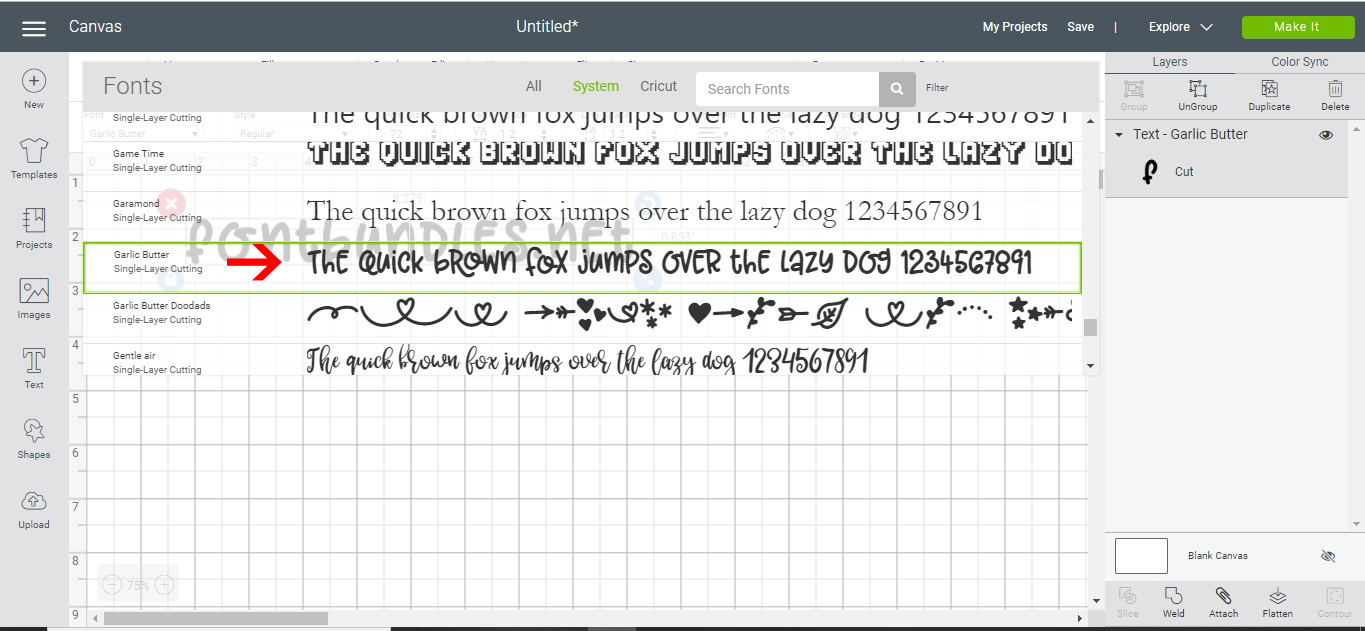Click the Blank Canvas color swatch
This screenshot has width=1365, height=631.
[1141, 556]
